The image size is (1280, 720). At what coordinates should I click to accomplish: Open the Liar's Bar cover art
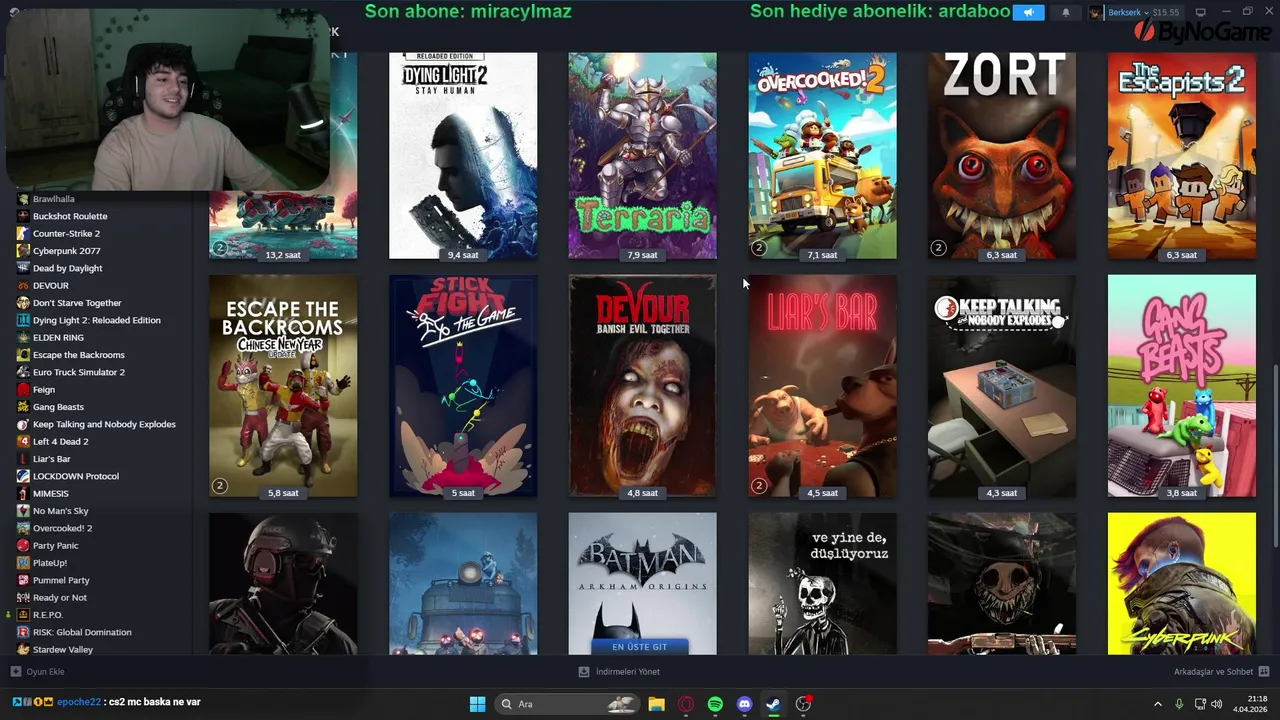[822, 386]
